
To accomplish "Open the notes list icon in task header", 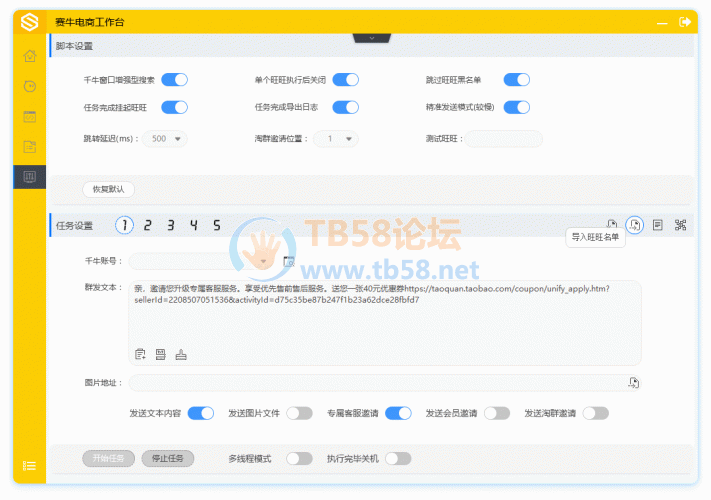I will (x=657, y=225).
